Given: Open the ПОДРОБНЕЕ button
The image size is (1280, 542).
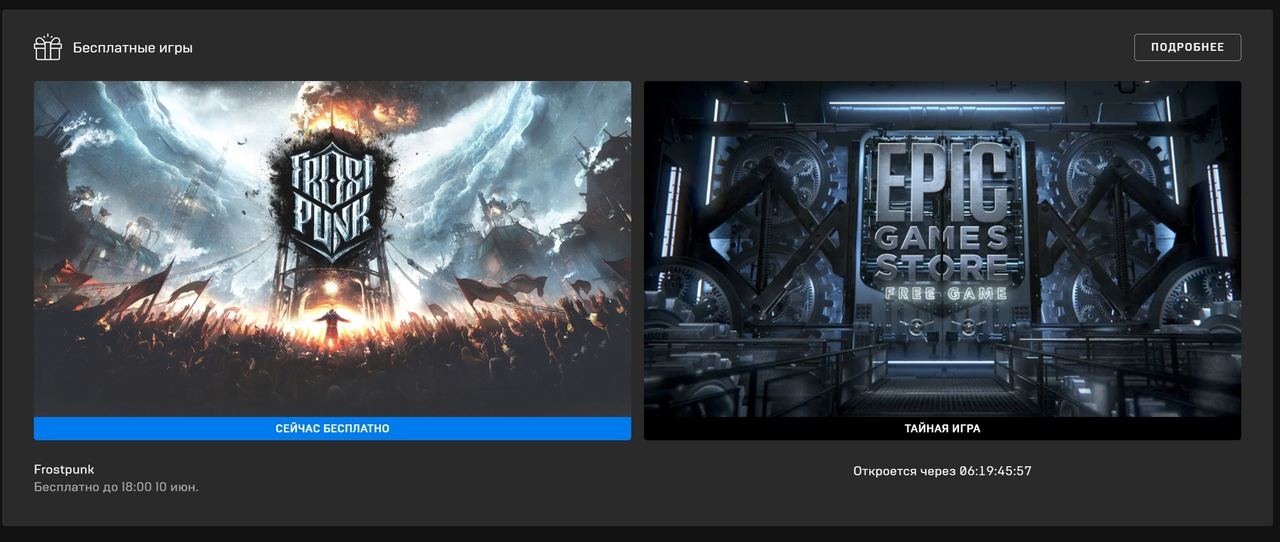Looking at the screenshot, I should pyautogui.click(x=1187, y=47).
